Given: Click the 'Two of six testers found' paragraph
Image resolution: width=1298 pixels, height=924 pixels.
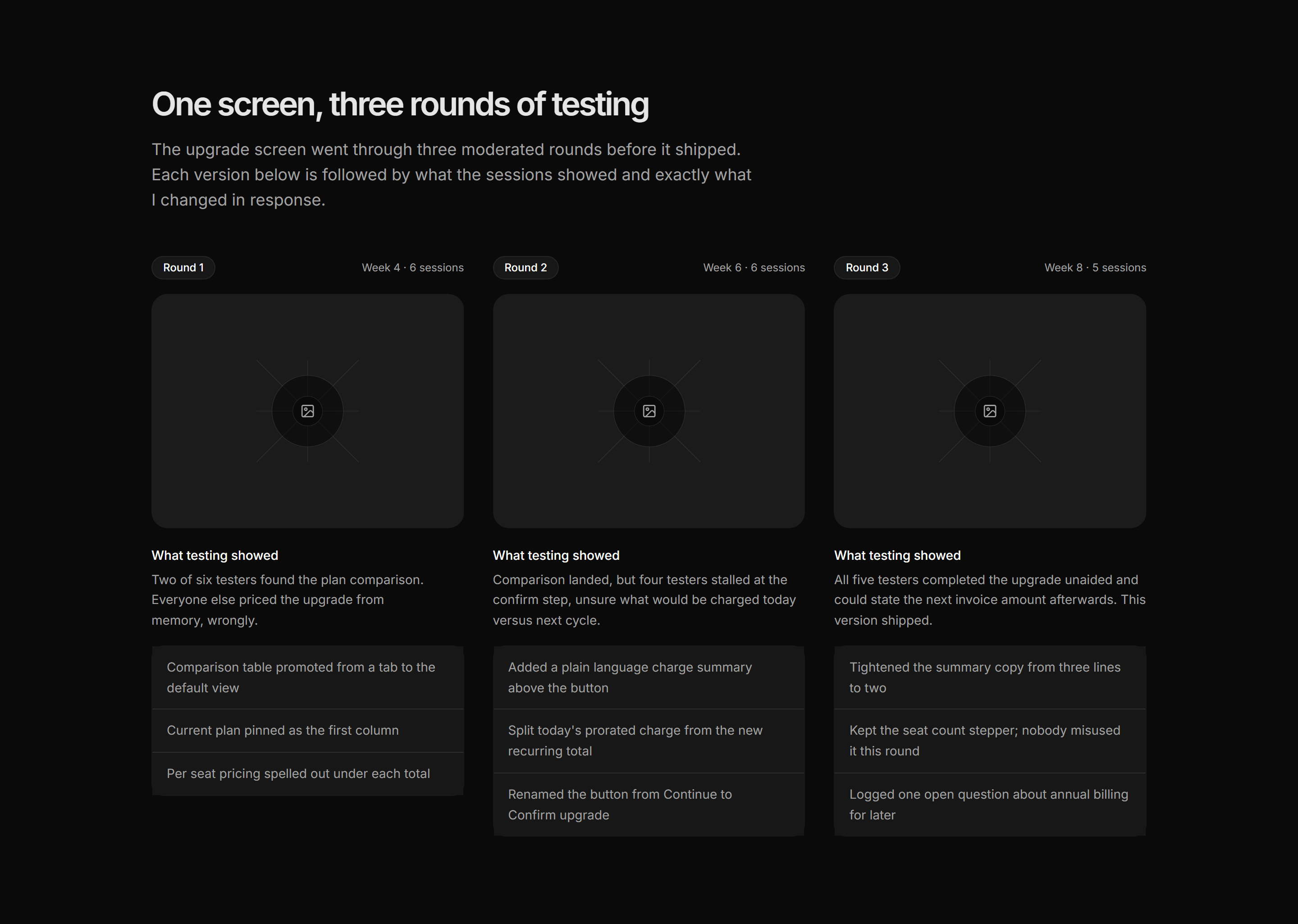Looking at the screenshot, I should click(x=288, y=599).
